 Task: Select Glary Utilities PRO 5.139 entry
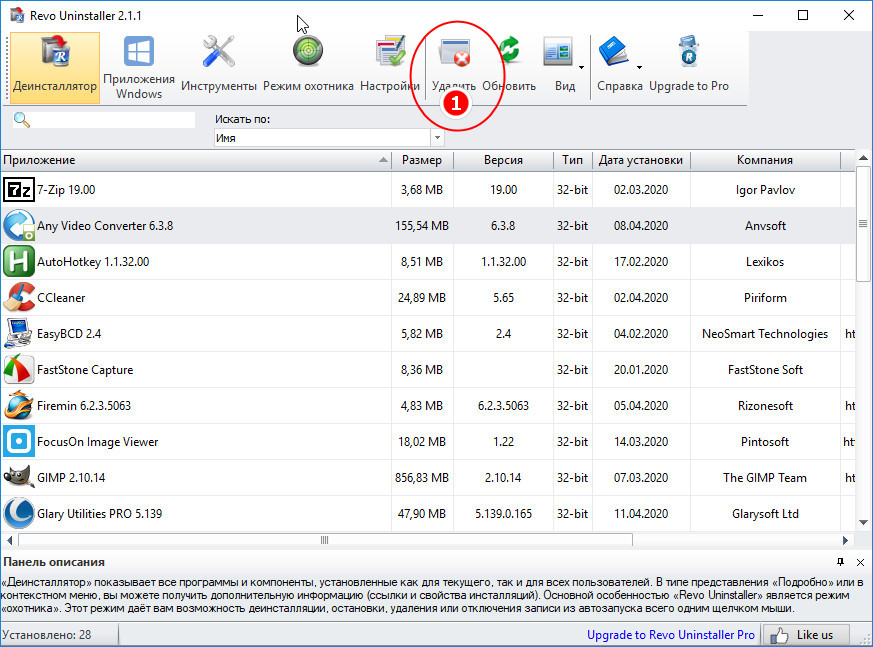pyautogui.click(x=100, y=514)
